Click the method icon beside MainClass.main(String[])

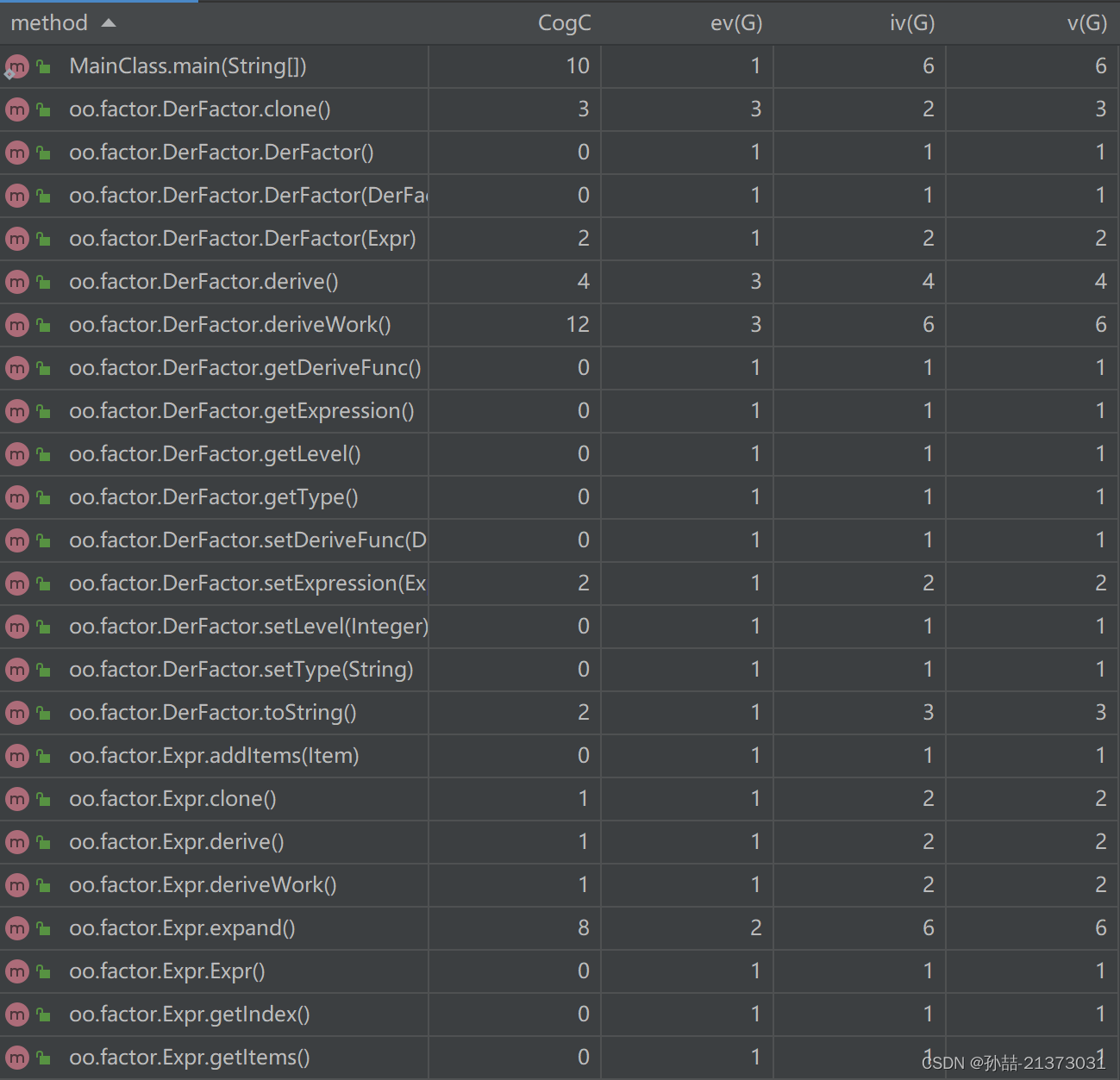(x=17, y=66)
